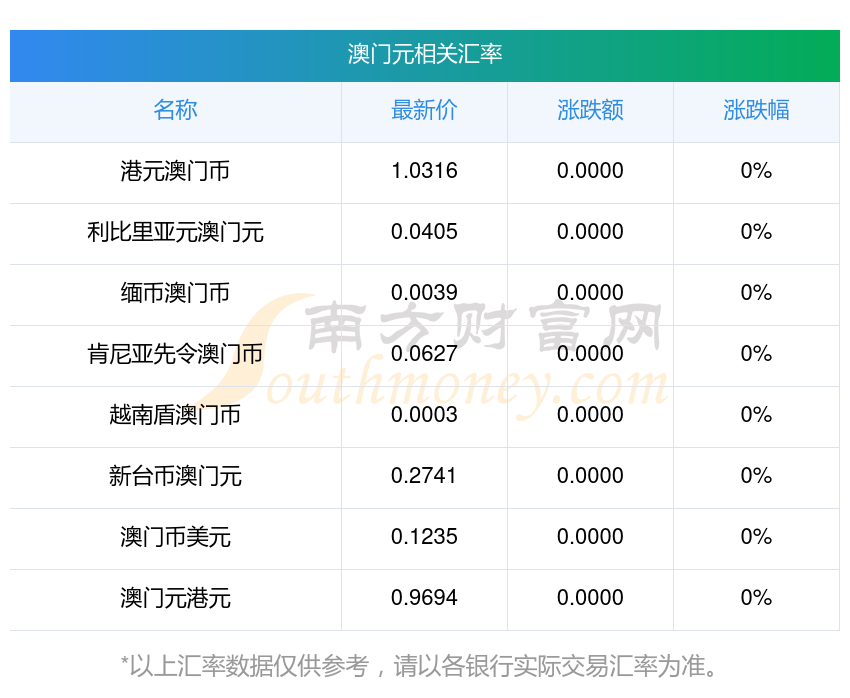The image size is (850, 698).
Task: Click 0% change in 利比里亚元澳门元 row
Action: [x=756, y=232]
